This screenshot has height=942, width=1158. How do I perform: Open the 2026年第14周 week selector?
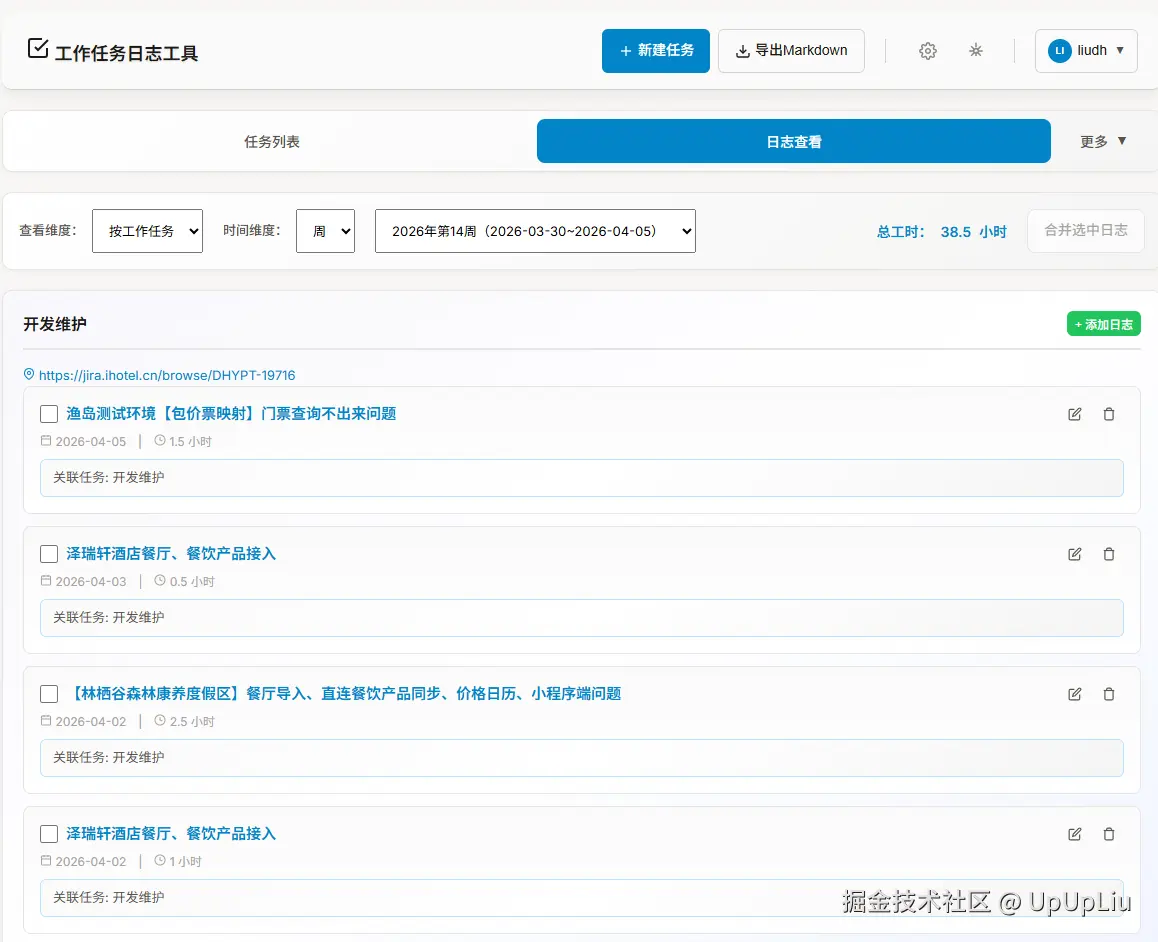coord(535,231)
